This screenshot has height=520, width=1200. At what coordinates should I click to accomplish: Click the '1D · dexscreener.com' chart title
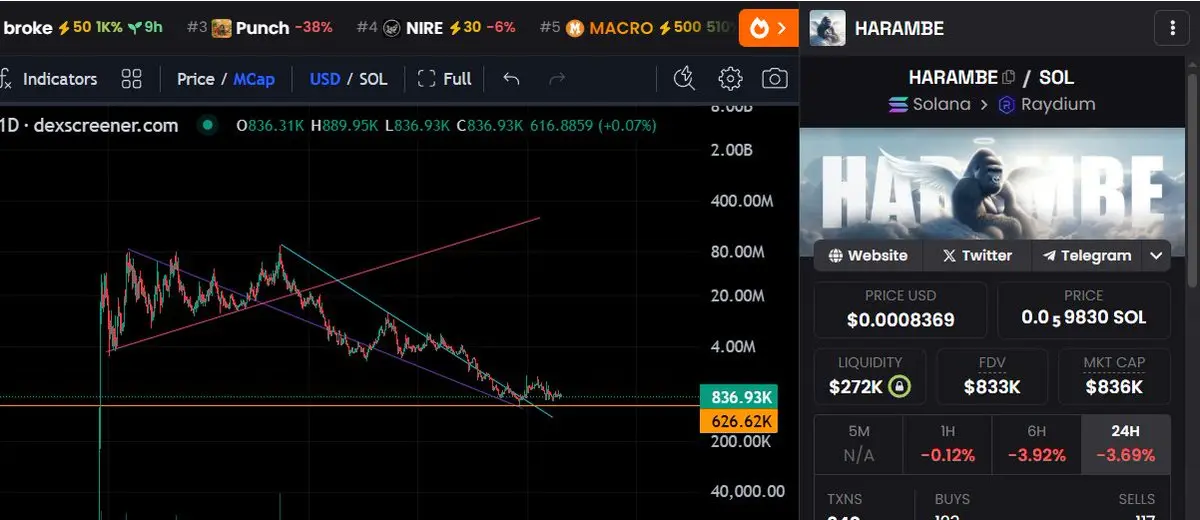tap(89, 125)
